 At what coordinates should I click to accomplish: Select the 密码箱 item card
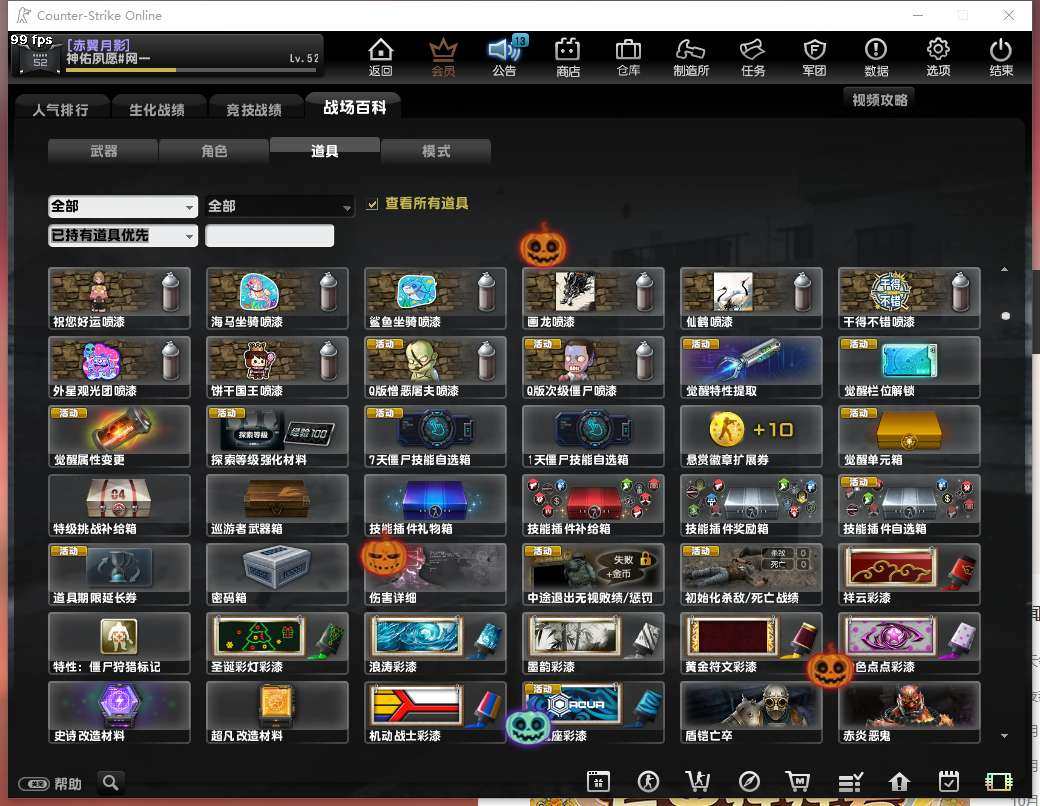coord(277,574)
